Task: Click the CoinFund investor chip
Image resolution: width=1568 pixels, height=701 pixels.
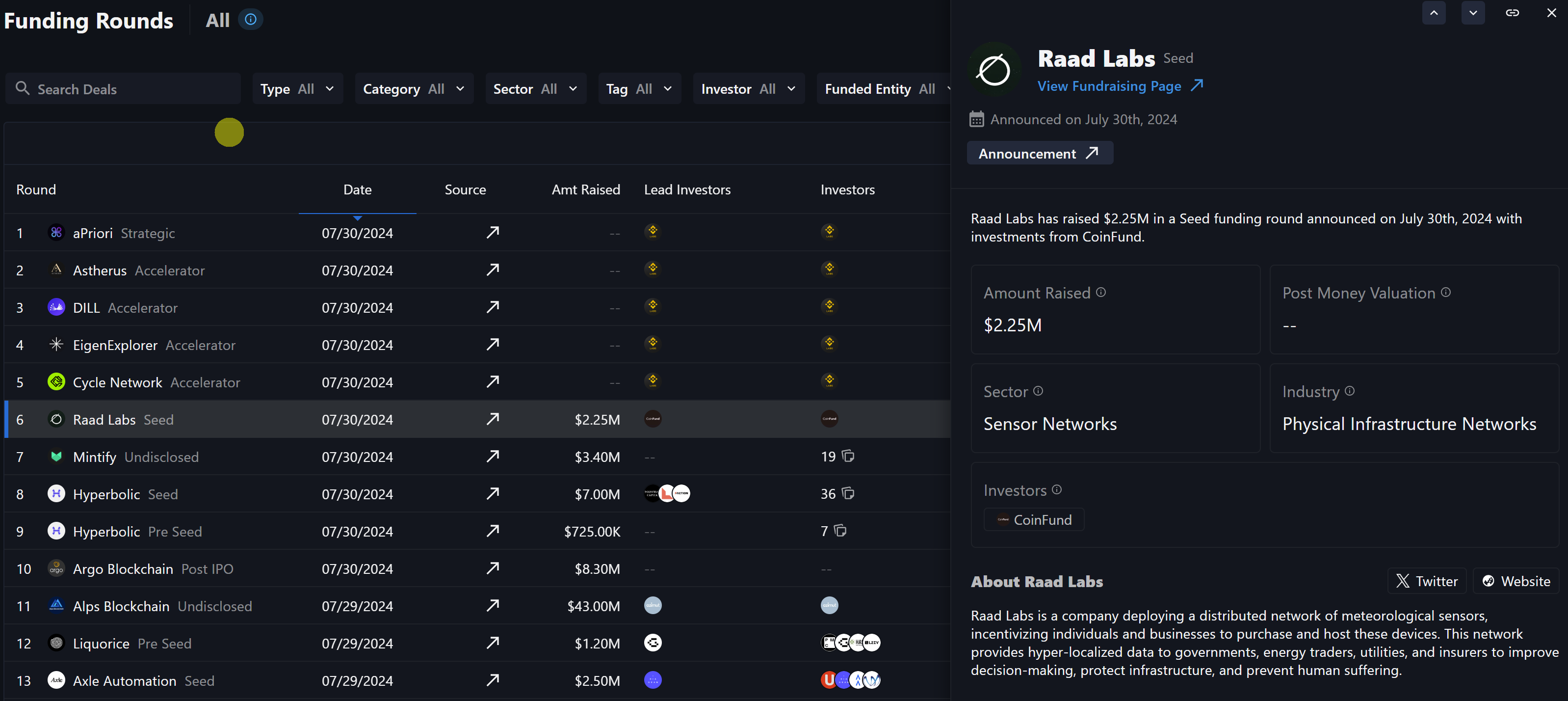Action: (1034, 519)
